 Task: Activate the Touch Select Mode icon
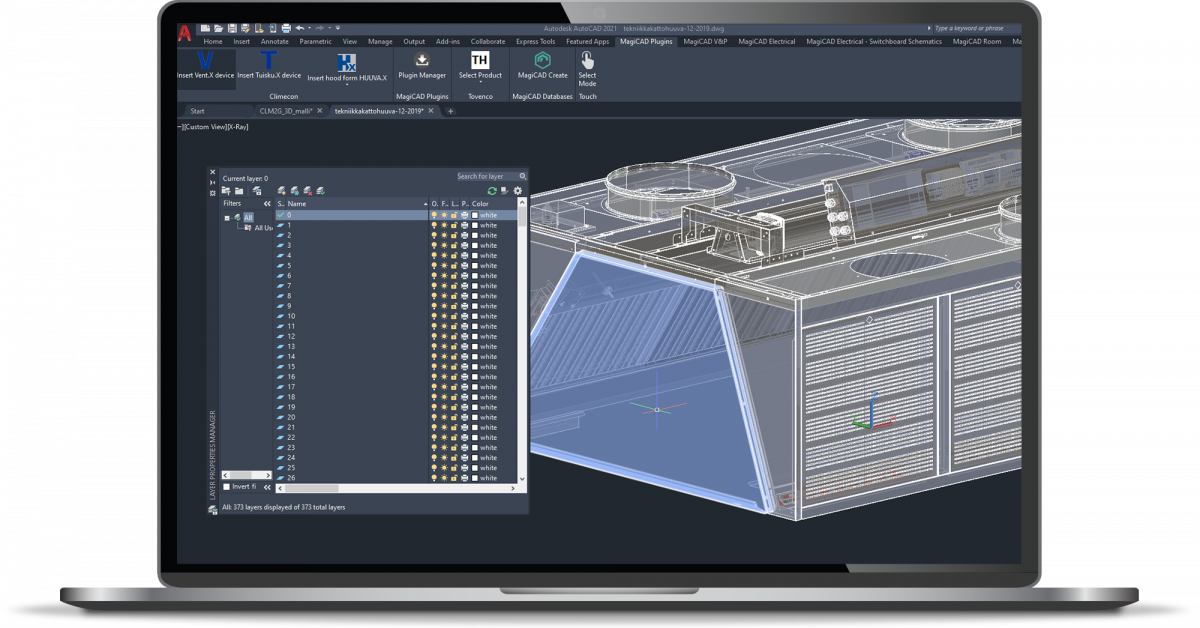point(587,61)
